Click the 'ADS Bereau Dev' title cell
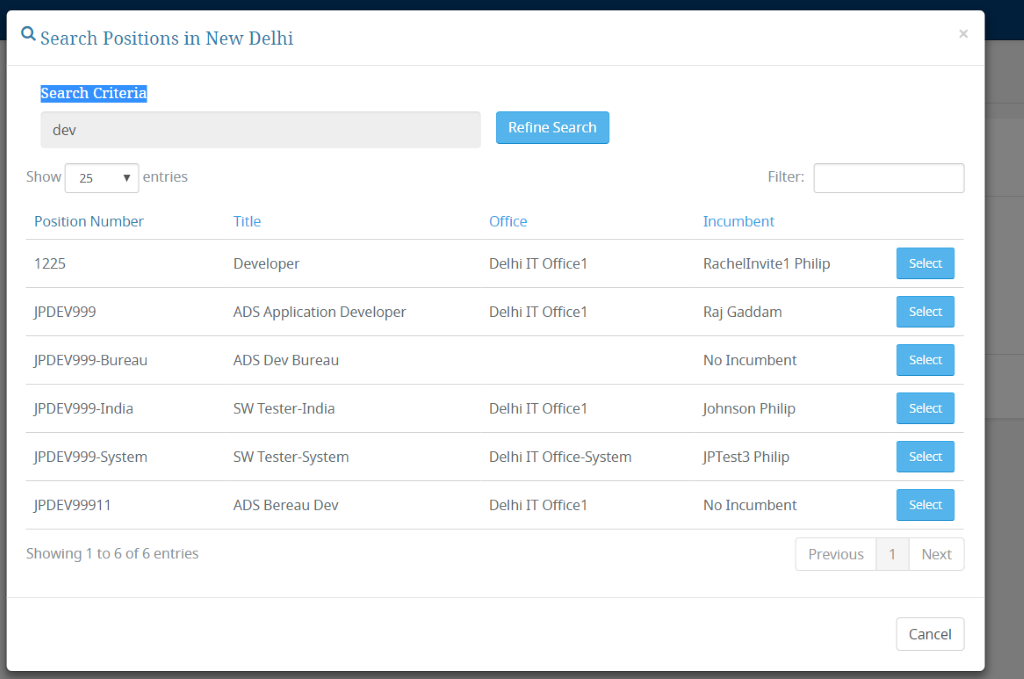The width and height of the screenshot is (1024, 679). pos(286,505)
